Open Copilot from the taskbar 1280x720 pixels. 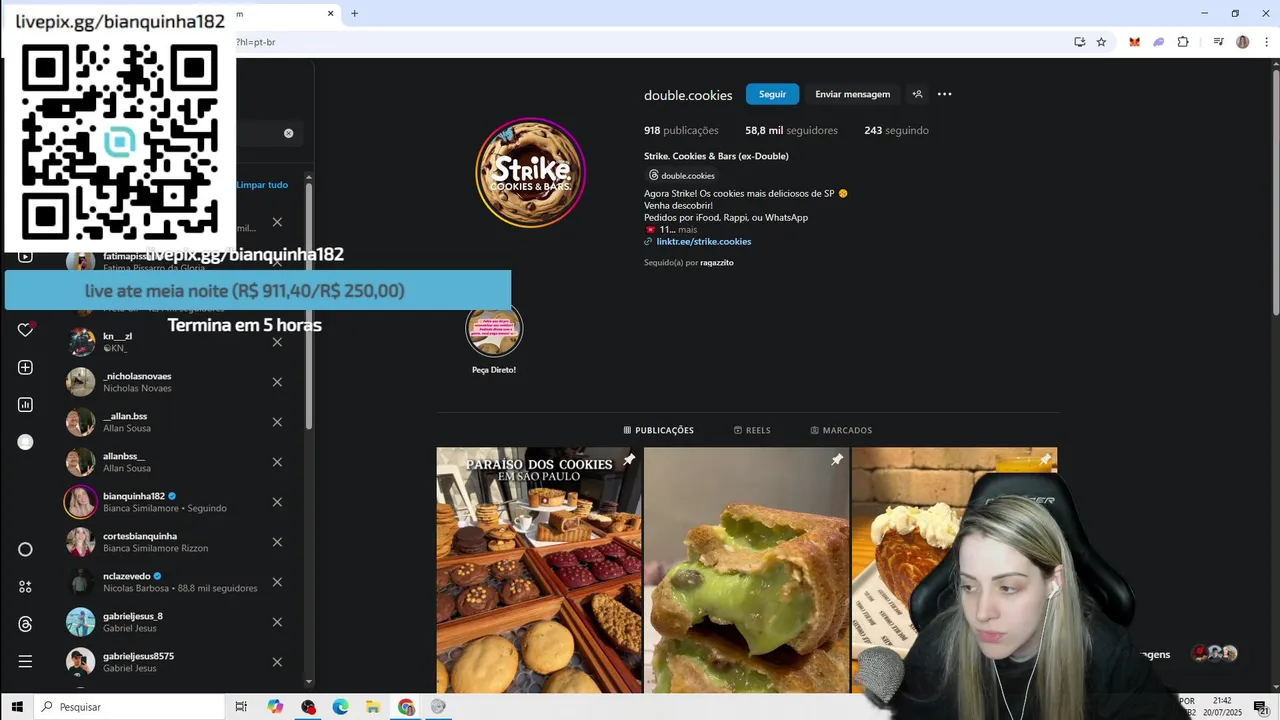click(276, 707)
